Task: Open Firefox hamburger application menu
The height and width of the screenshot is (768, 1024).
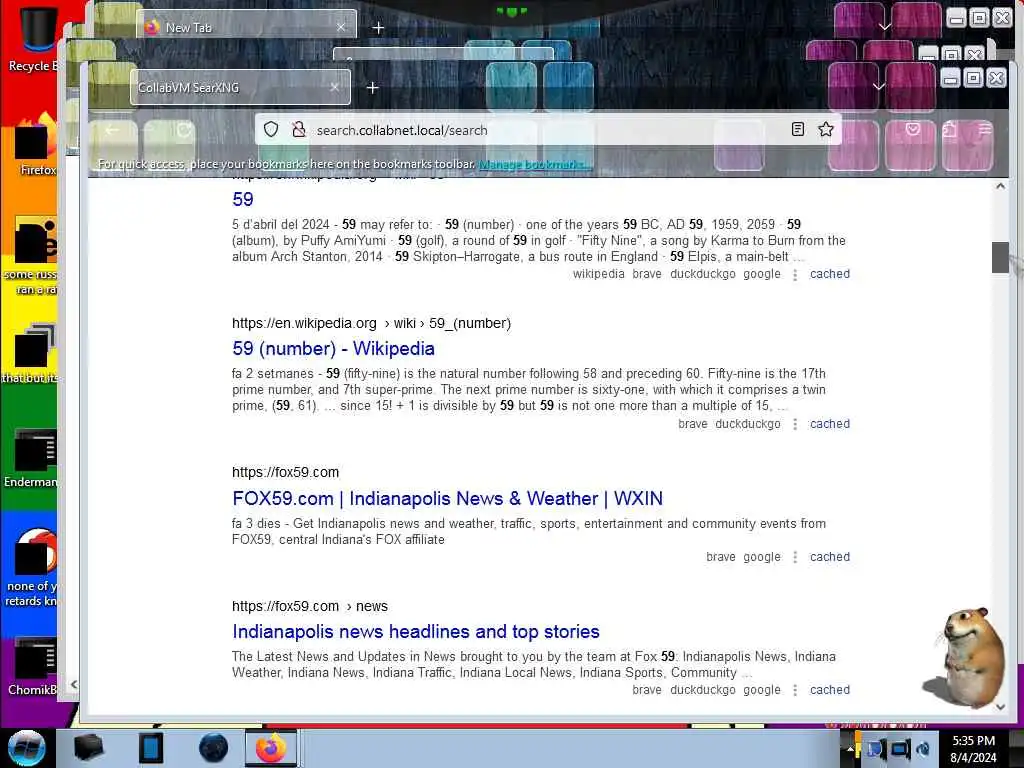Action: [985, 129]
